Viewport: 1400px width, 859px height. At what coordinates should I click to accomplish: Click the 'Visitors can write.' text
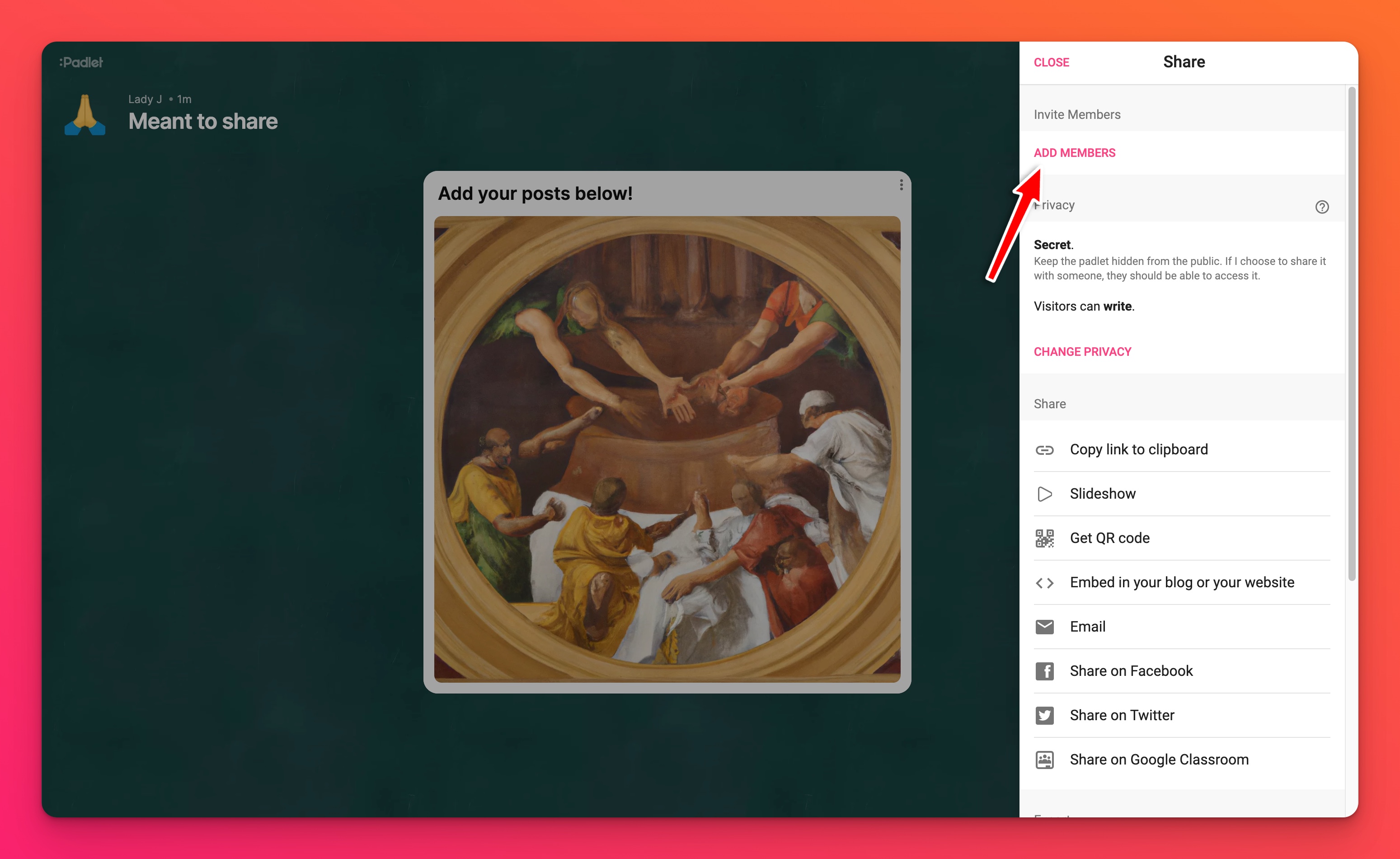1084,307
